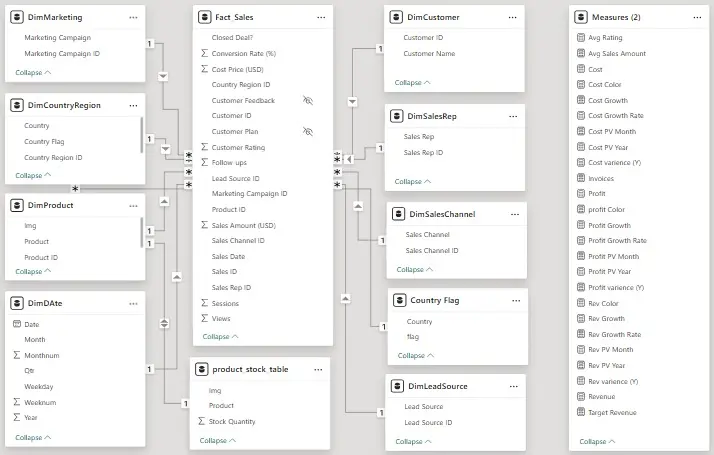Collapse the DimDAte table
714x455 pixels.
(x=33, y=437)
